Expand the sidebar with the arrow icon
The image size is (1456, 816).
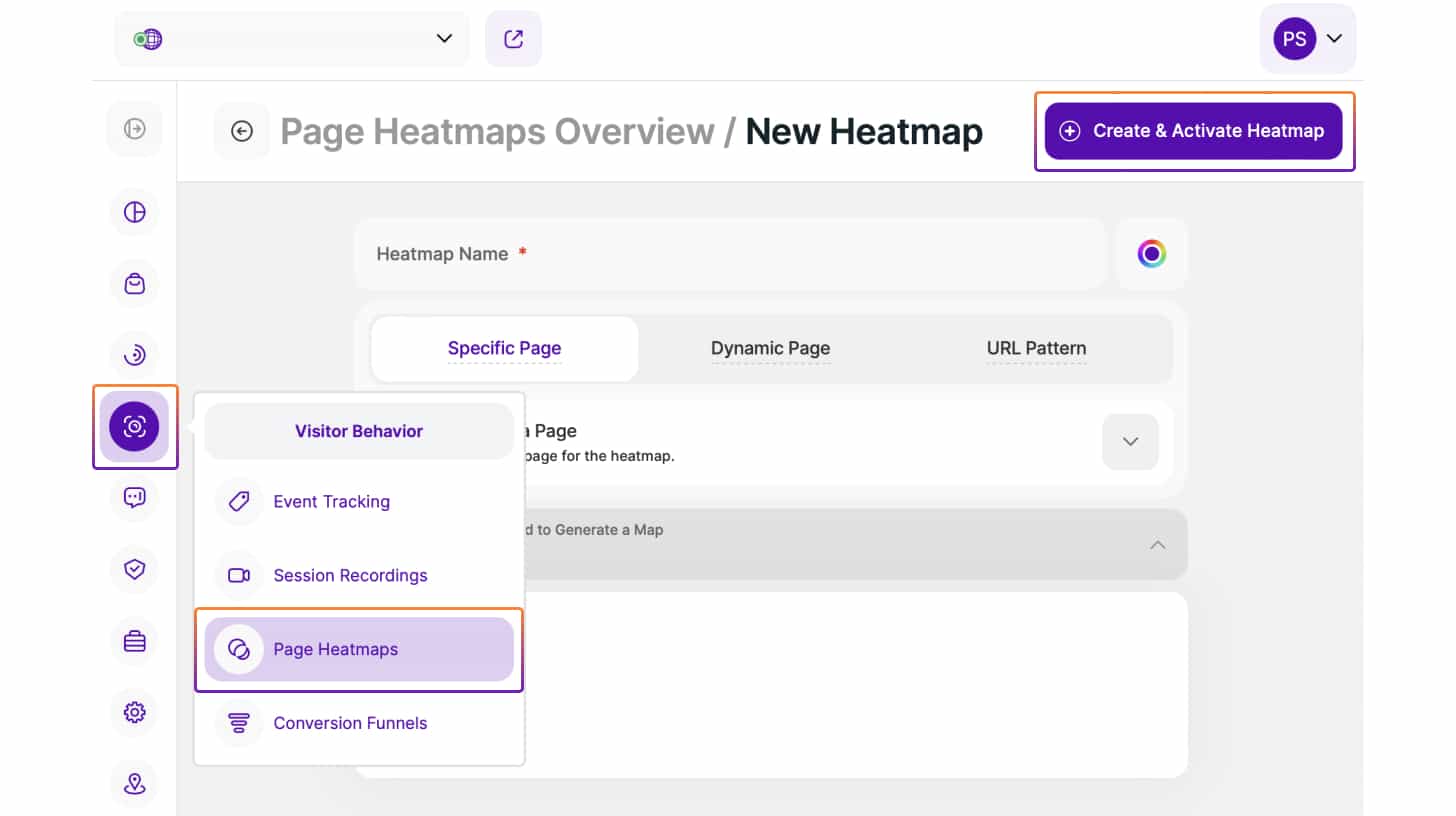(x=134, y=129)
